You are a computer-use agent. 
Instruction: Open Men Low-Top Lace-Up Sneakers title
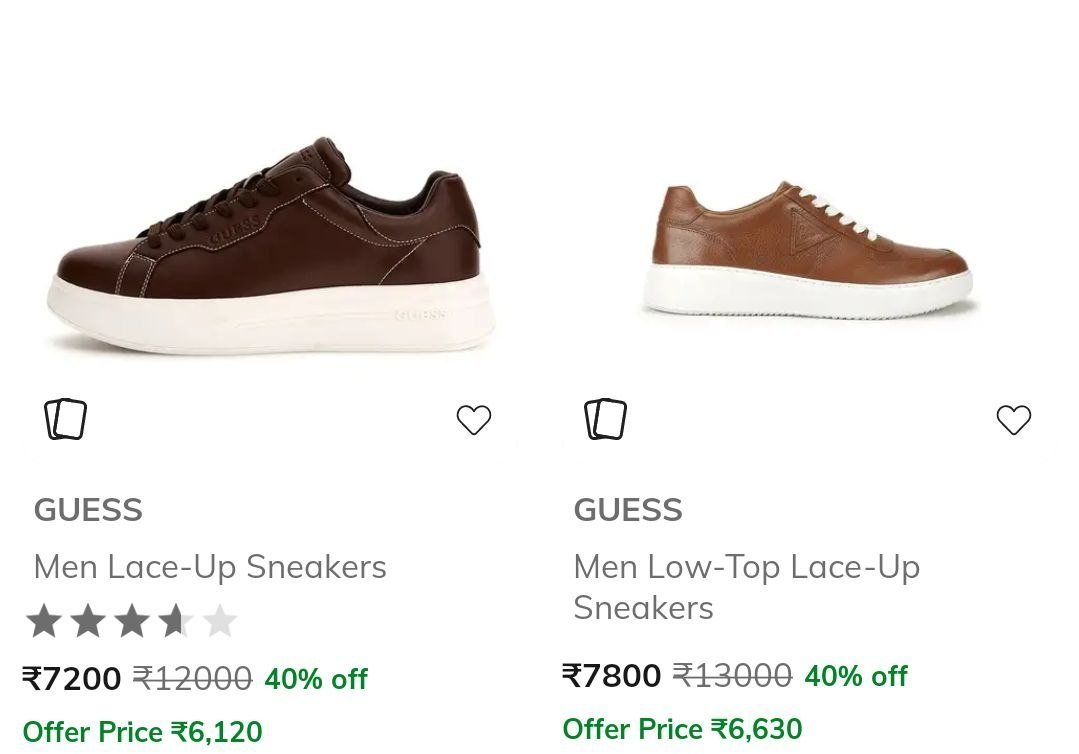[x=747, y=587]
